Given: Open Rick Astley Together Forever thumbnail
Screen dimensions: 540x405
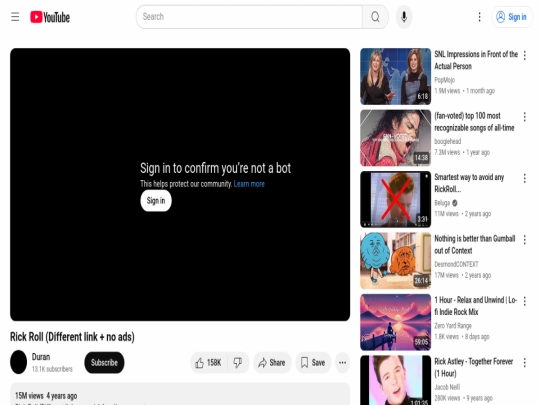Looking at the screenshot, I should (395, 380).
